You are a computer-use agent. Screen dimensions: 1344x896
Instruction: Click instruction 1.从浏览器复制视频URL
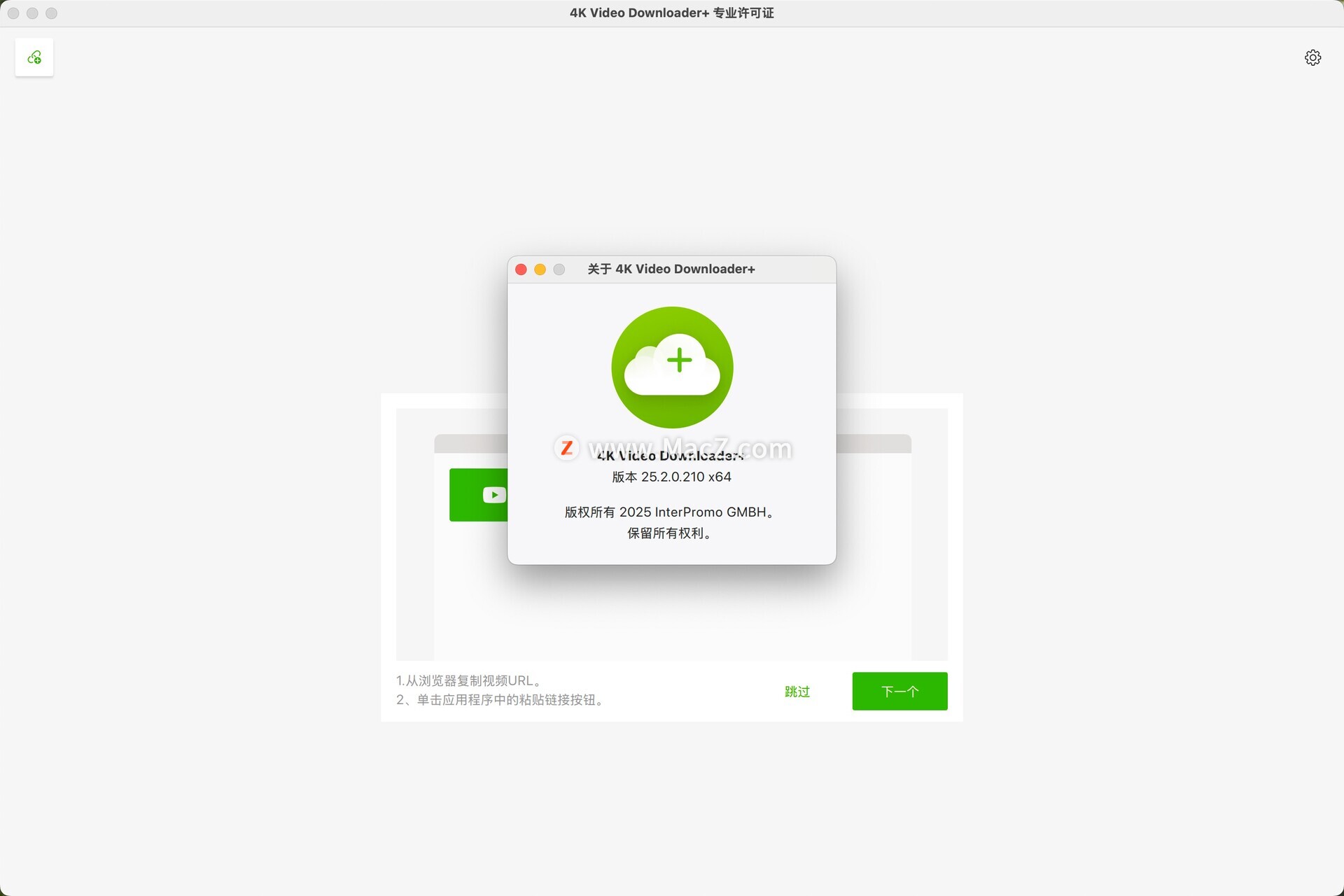pos(470,680)
